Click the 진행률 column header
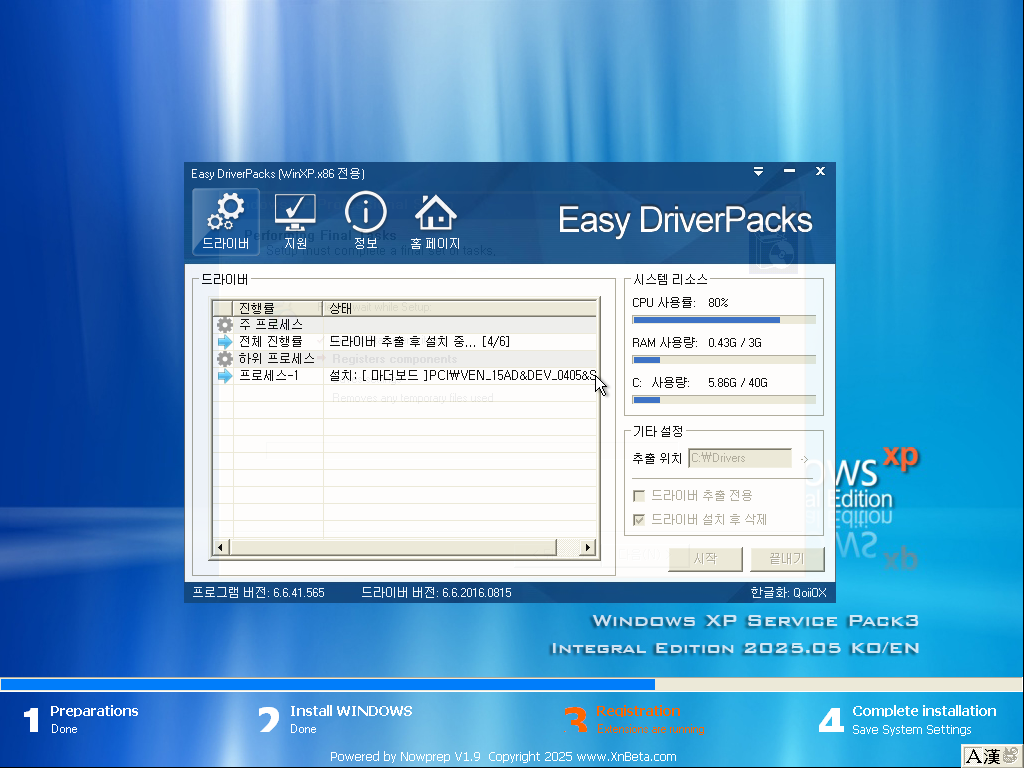 tap(278, 308)
